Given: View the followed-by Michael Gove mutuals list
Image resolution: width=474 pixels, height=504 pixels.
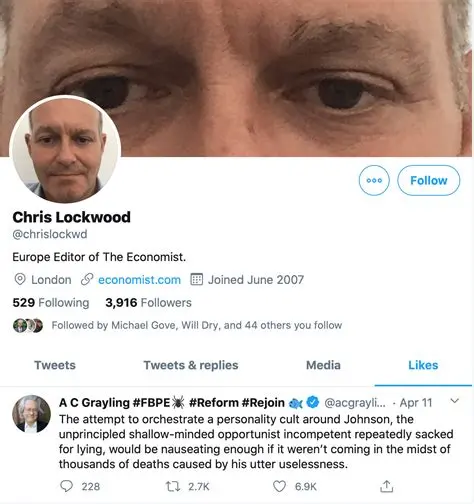Looking at the screenshot, I should coord(197,325).
